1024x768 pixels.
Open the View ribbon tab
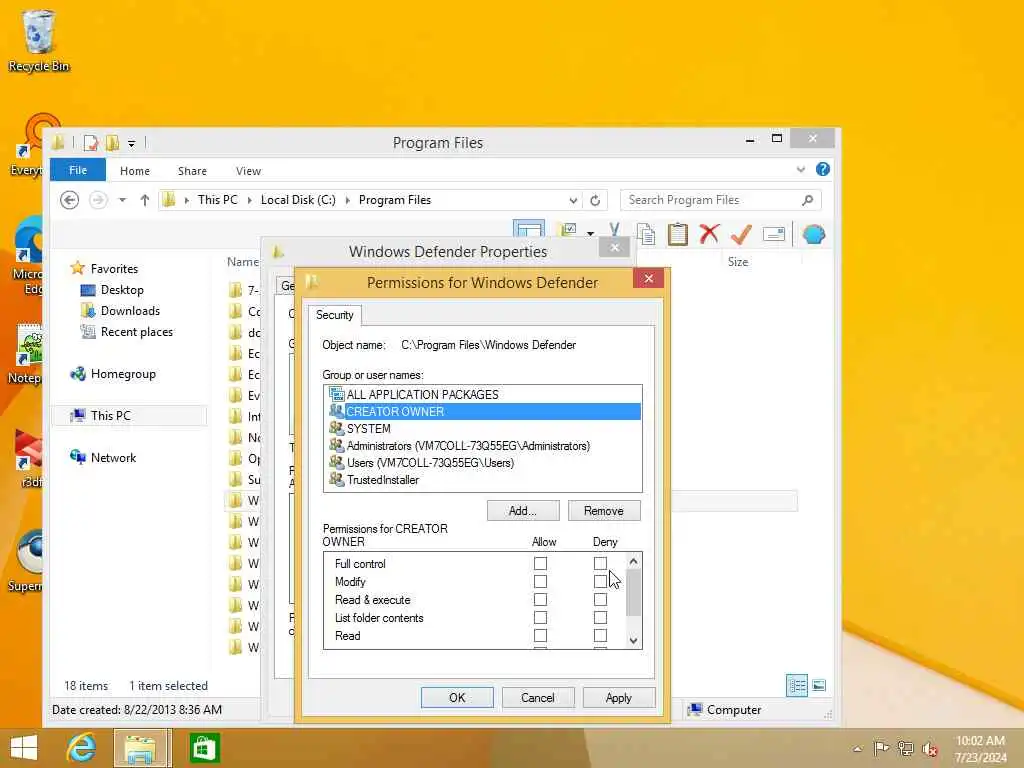(248, 171)
